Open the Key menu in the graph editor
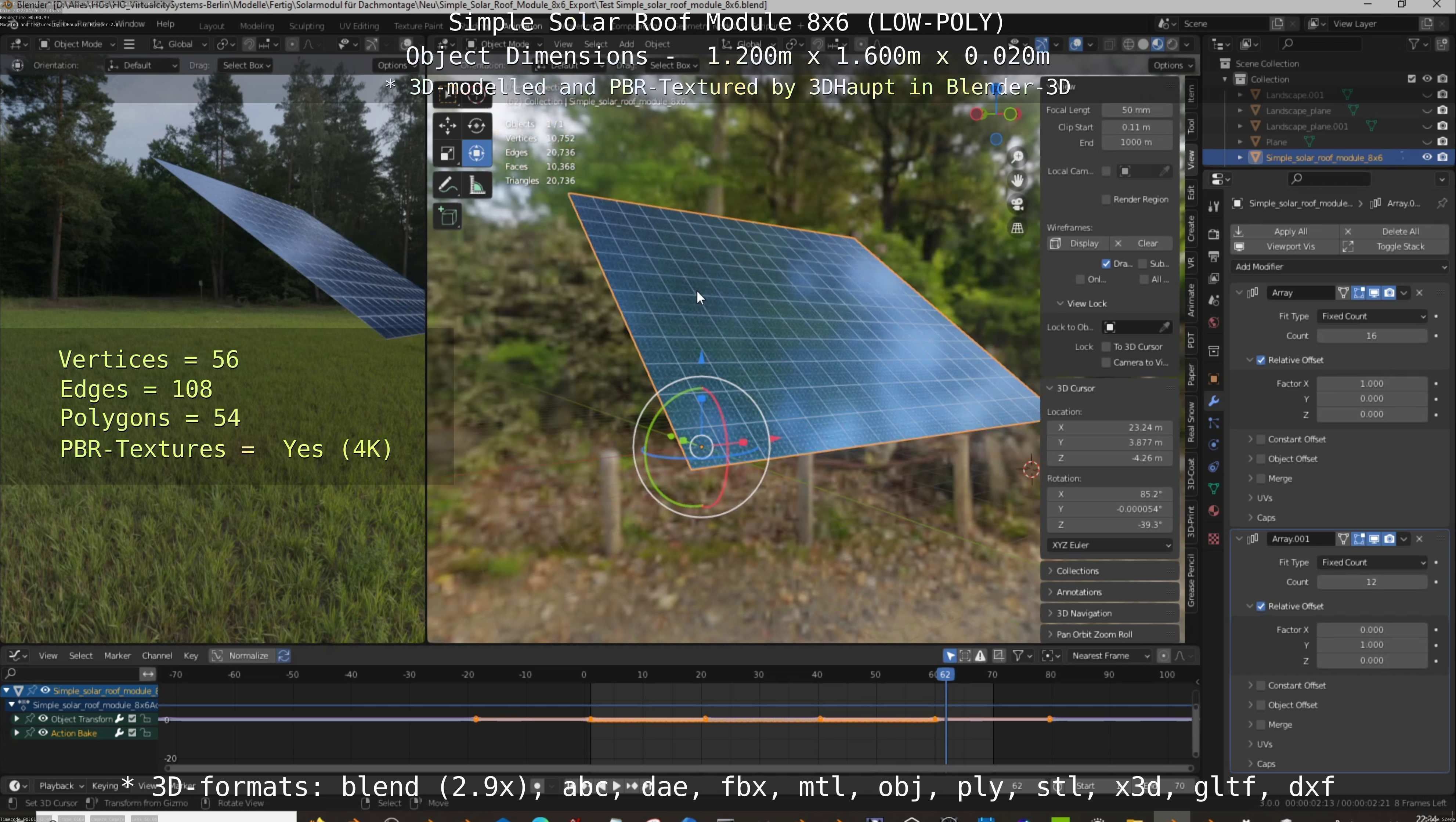Viewport: 1456px width, 822px height. [191, 656]
